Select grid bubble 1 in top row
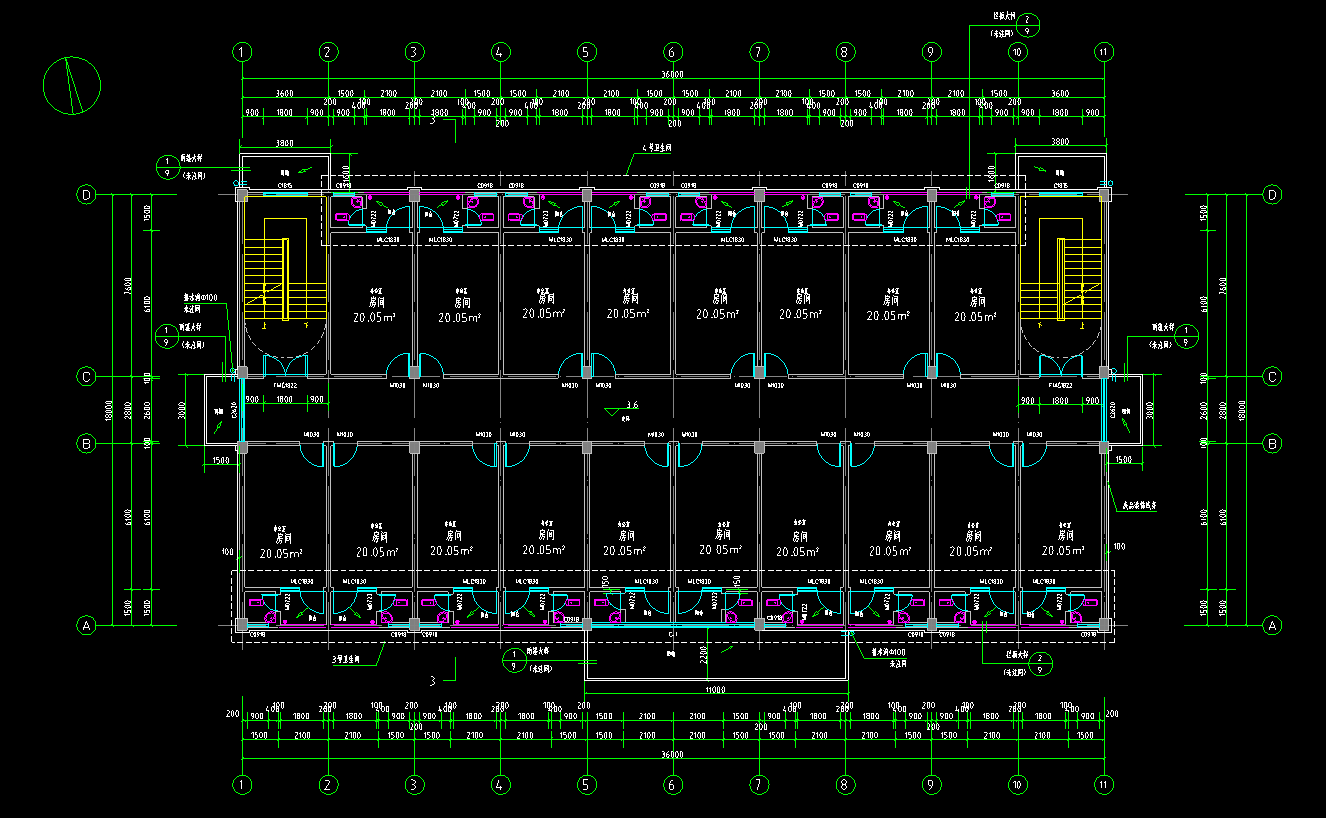 (241, 52)
